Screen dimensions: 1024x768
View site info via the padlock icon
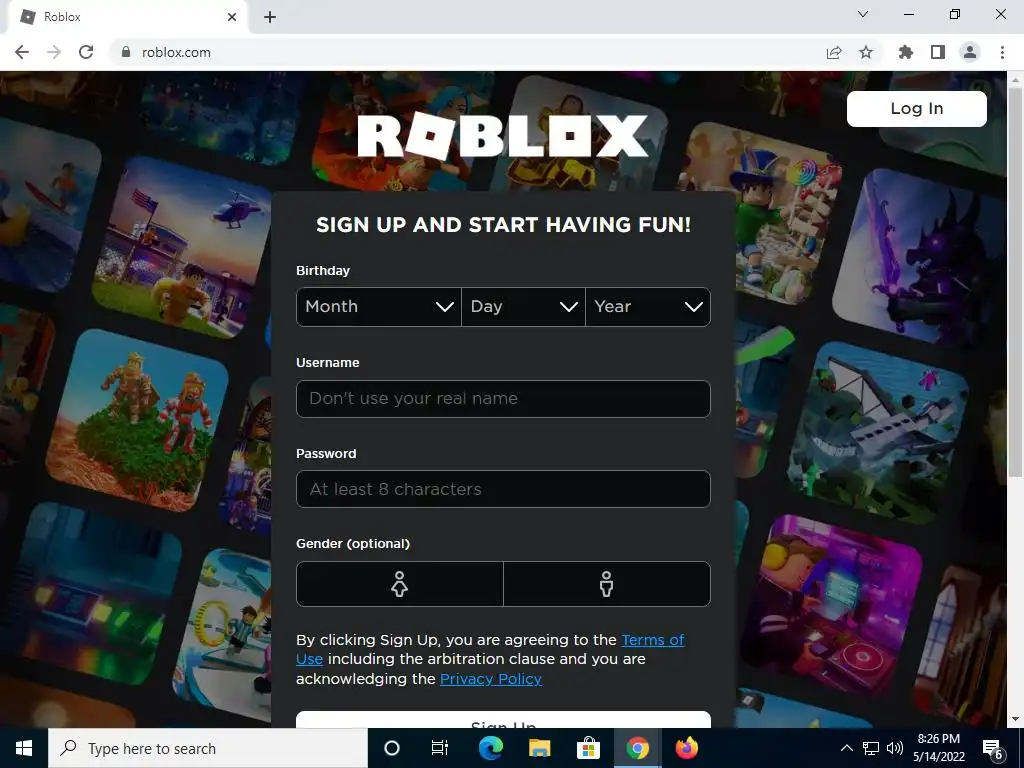[126, 52]
